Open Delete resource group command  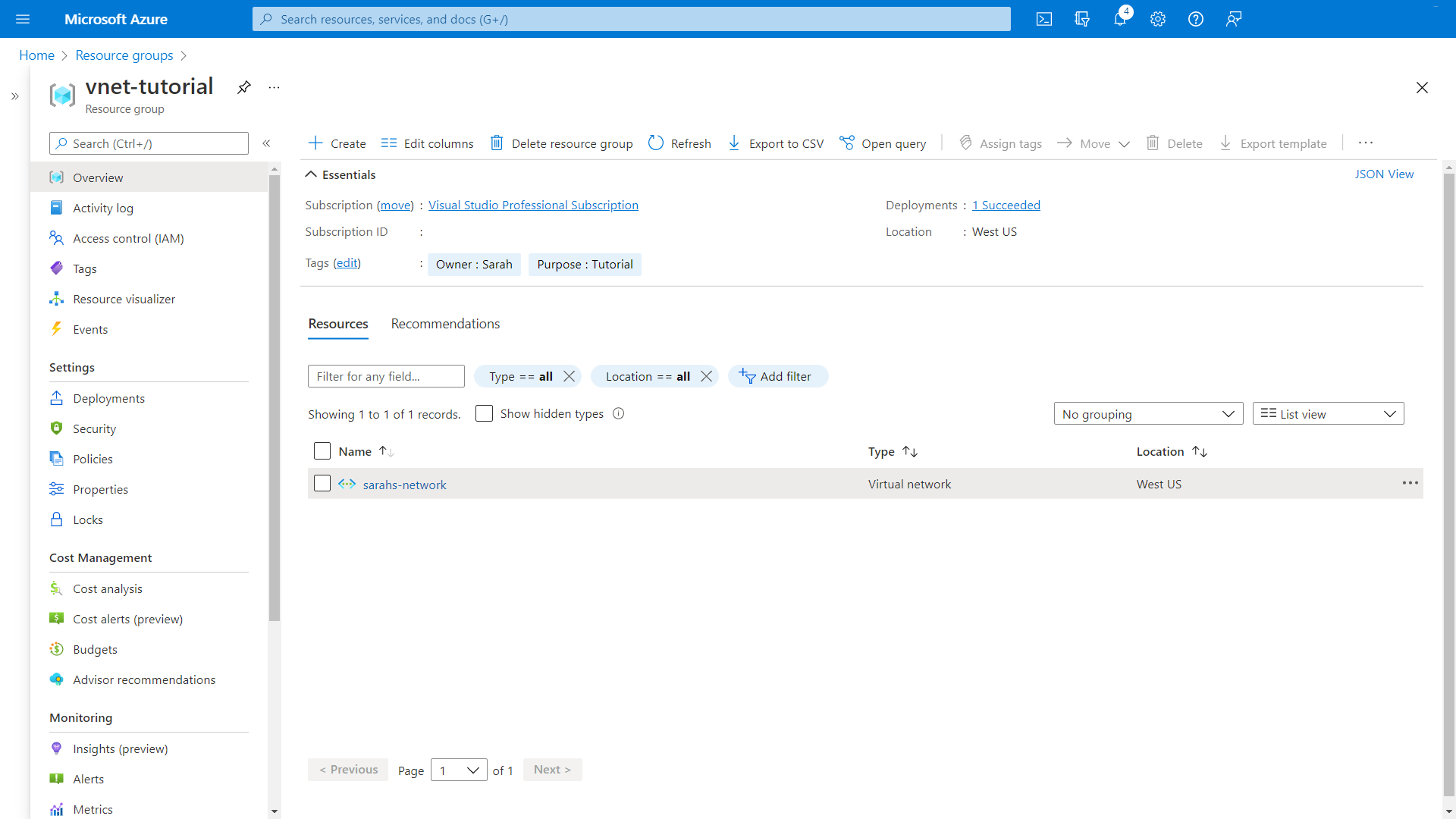[x=561, y=143]
